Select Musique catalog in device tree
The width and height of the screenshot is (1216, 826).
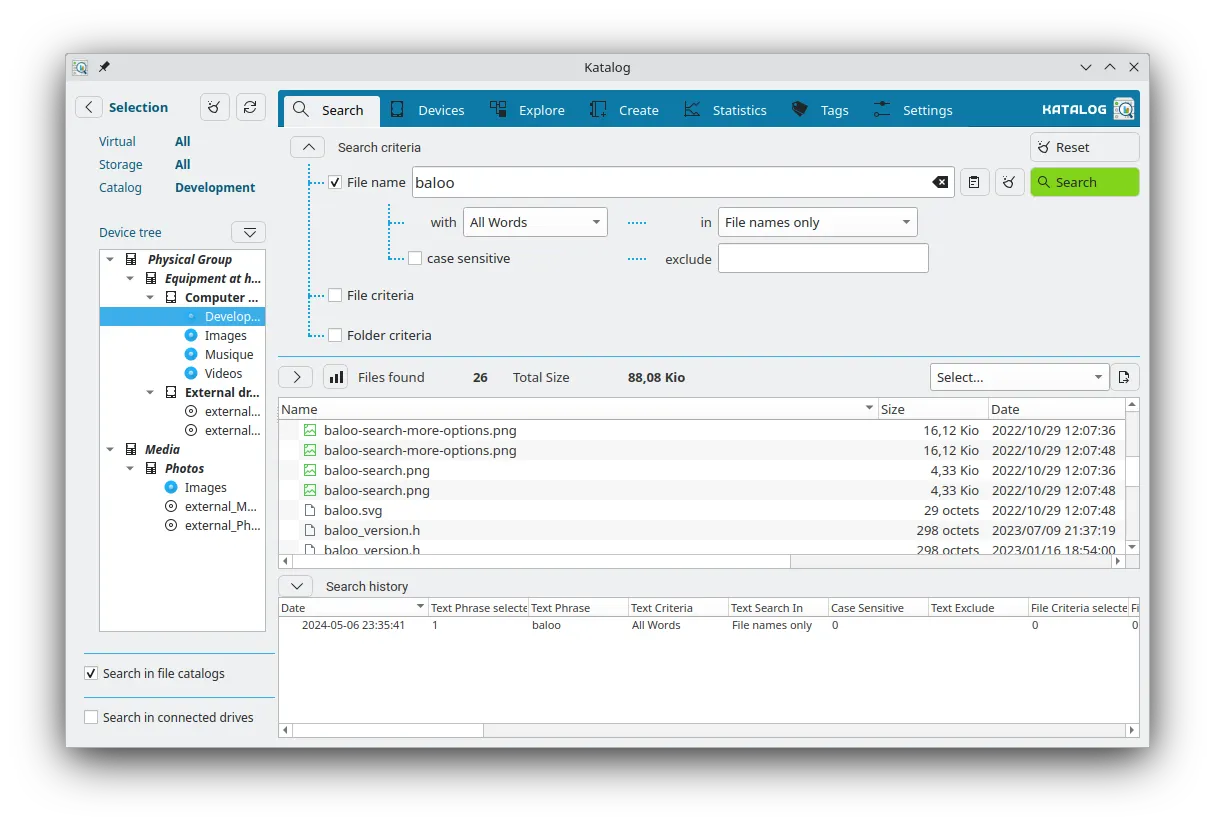(228, 354)
